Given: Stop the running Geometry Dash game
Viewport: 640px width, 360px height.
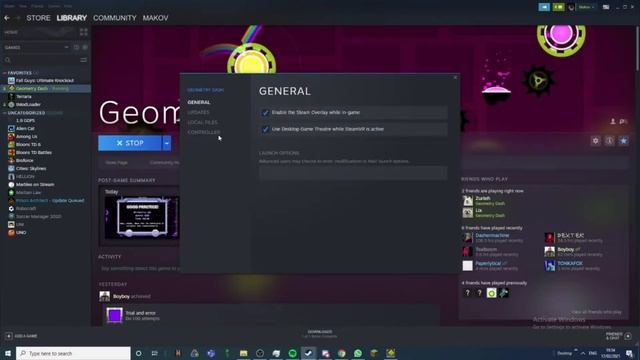Looking at the screenshot, I should tap(130, 143).
